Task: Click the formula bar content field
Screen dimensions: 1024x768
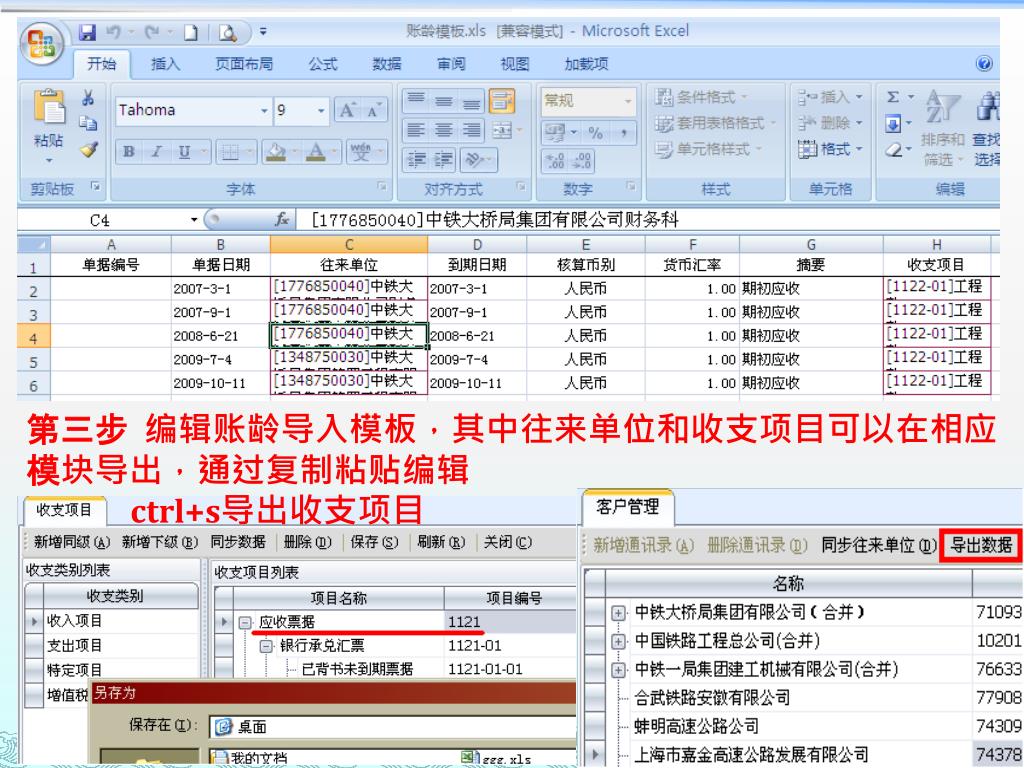Action: tap(647, 219)
